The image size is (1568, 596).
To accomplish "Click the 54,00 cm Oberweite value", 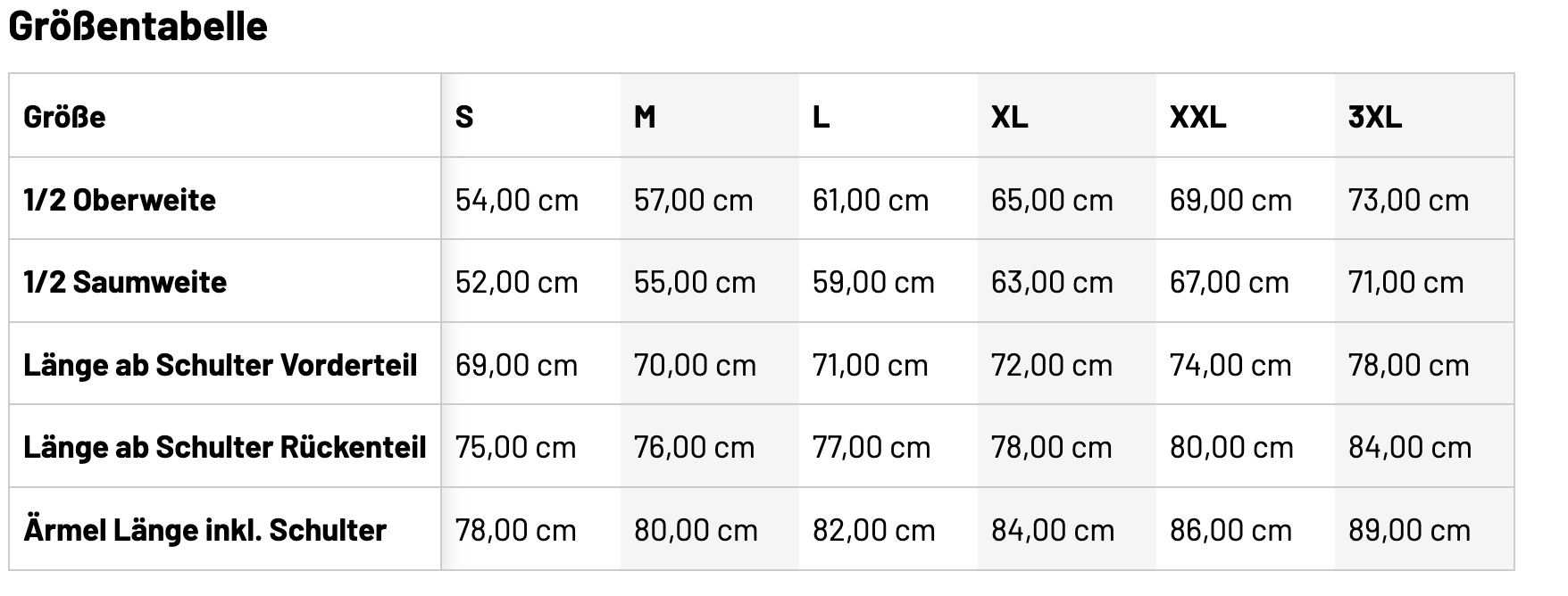I will [517, 200].
